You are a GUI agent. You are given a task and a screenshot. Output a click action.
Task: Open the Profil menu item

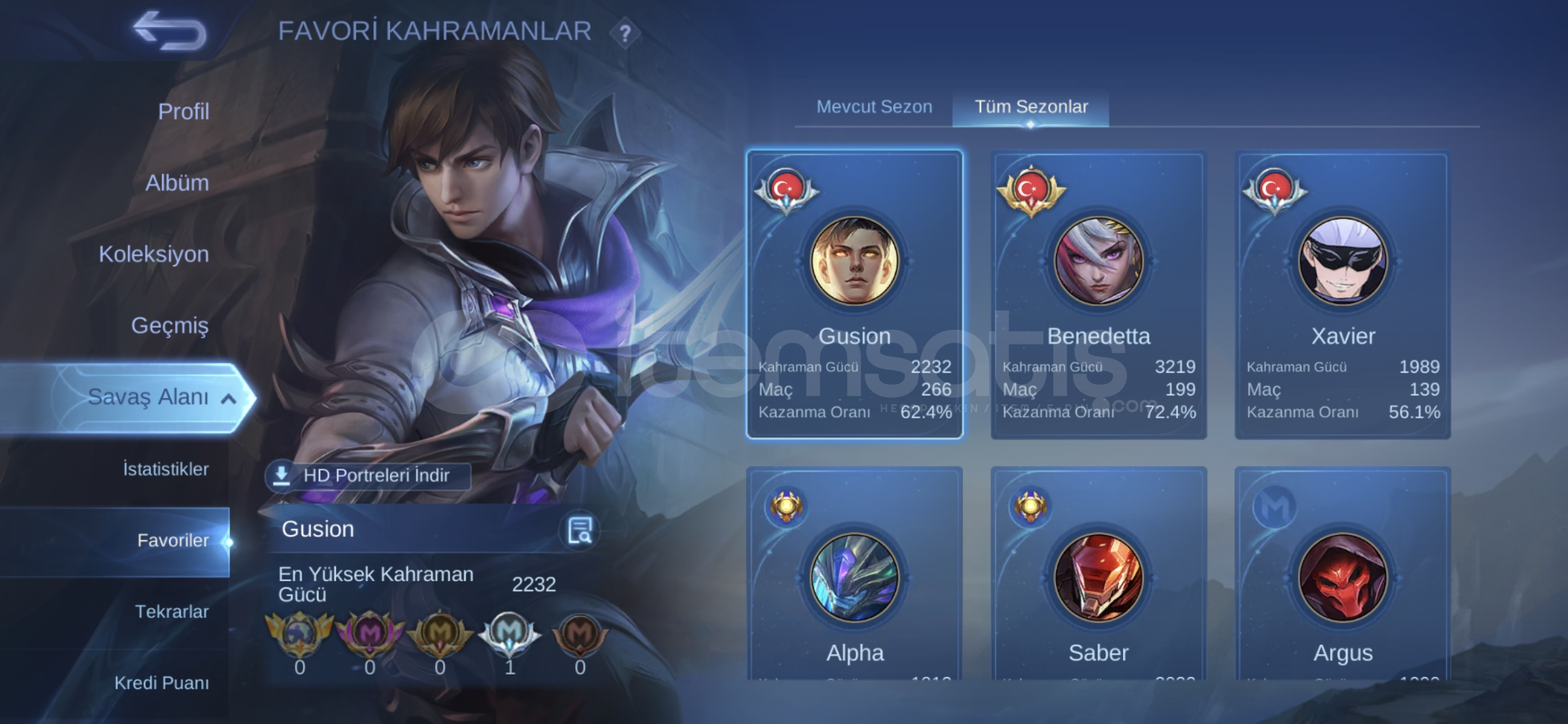(x=183, y=111)
